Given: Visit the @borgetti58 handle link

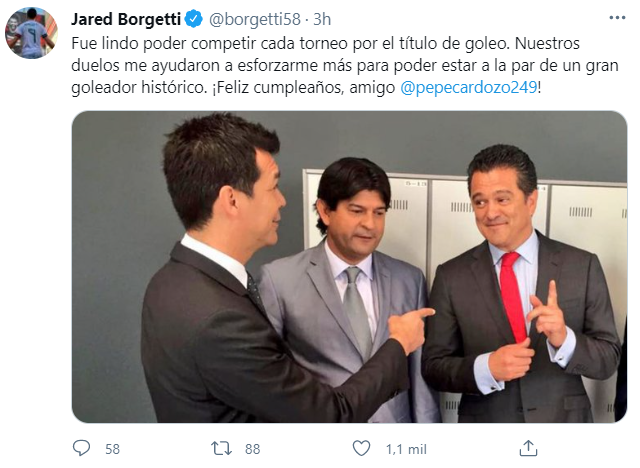Looking at the screenshot, I should coord(255,19).
